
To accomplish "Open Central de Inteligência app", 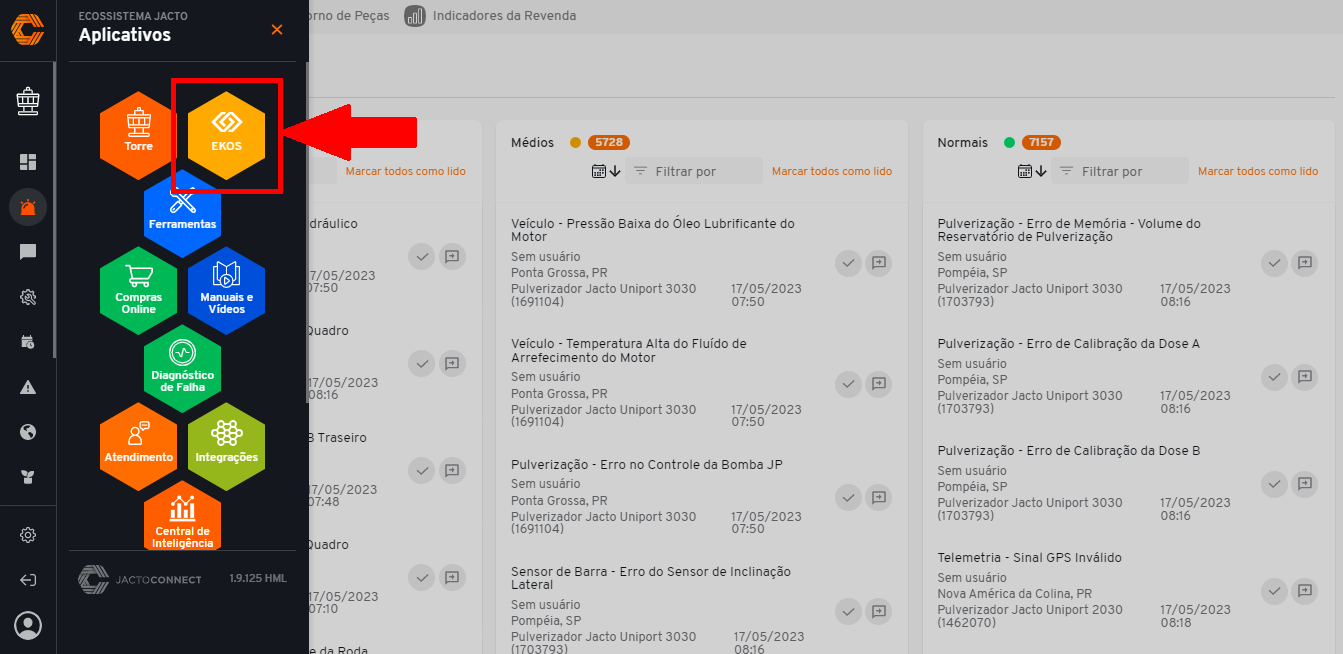I will point(182,517).
